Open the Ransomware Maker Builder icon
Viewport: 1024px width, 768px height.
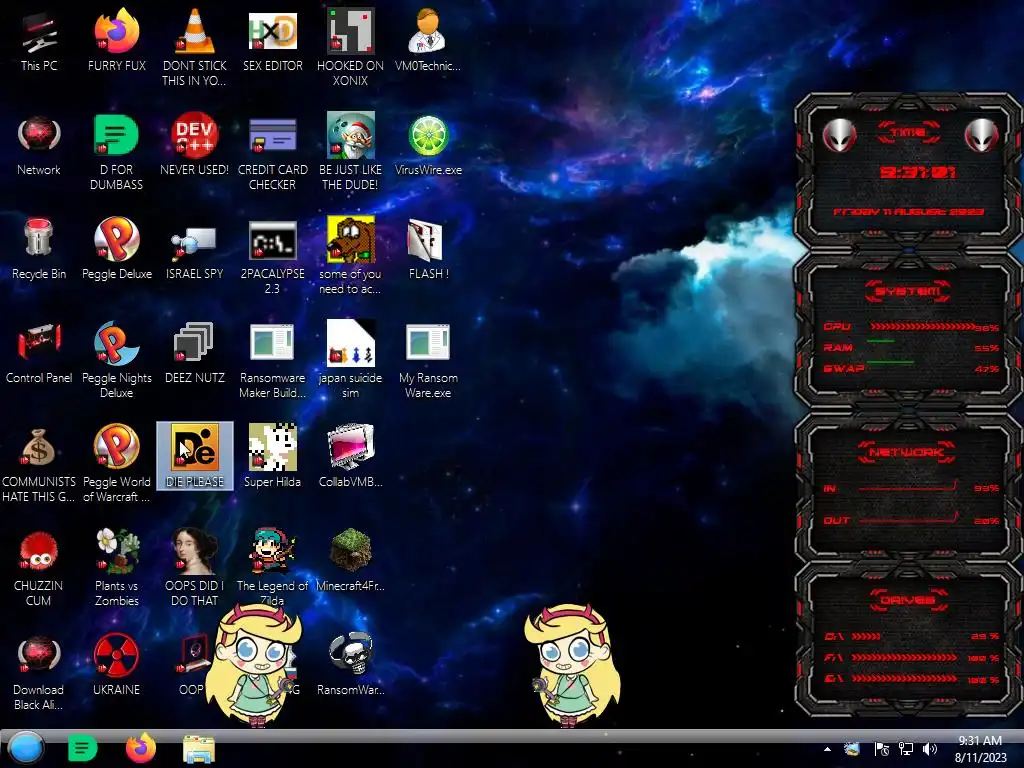pyautogui.click(x=272, y=342)
